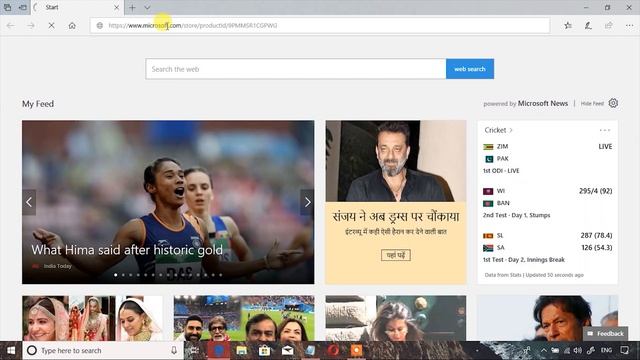640x360 pixels.
Task: Open Mail app from taskbar
Action: tap(287, 351)
